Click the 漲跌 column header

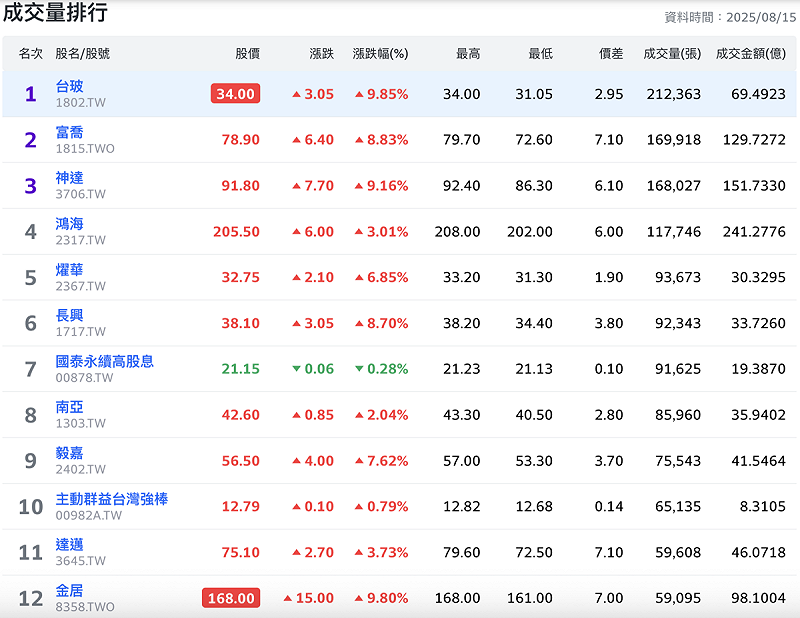[x=321, y=54]
